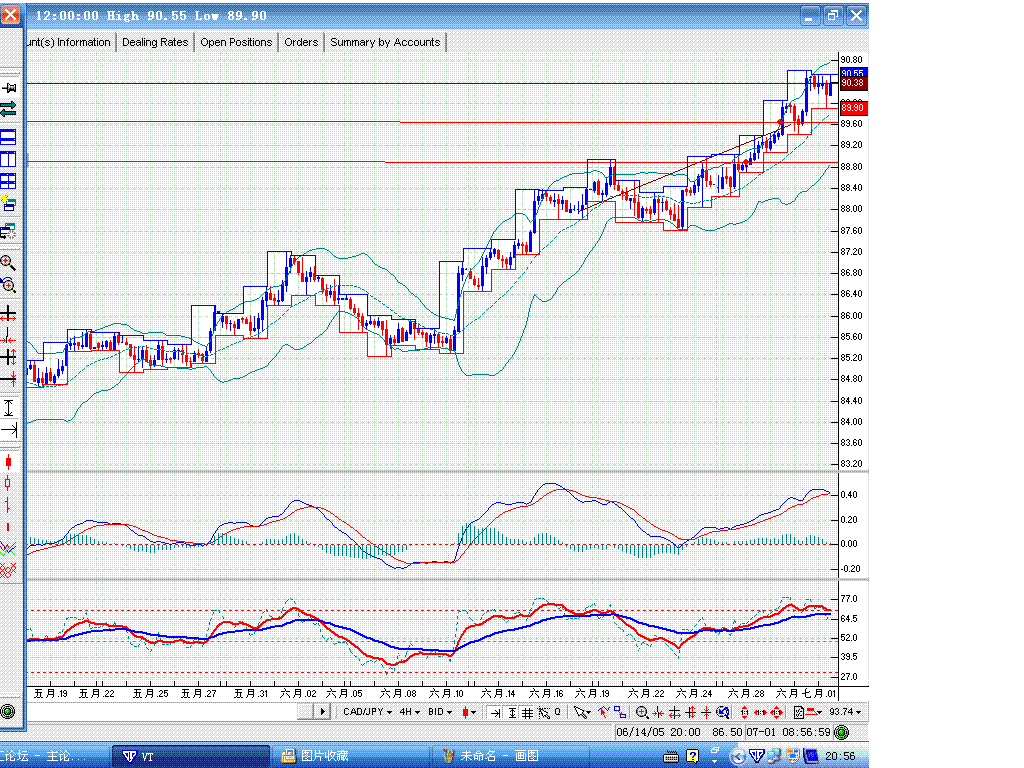Click the upper magnifier zoom icon in sidebar
This screenshot has width=1024, height=768.
(x=8, y=263)
